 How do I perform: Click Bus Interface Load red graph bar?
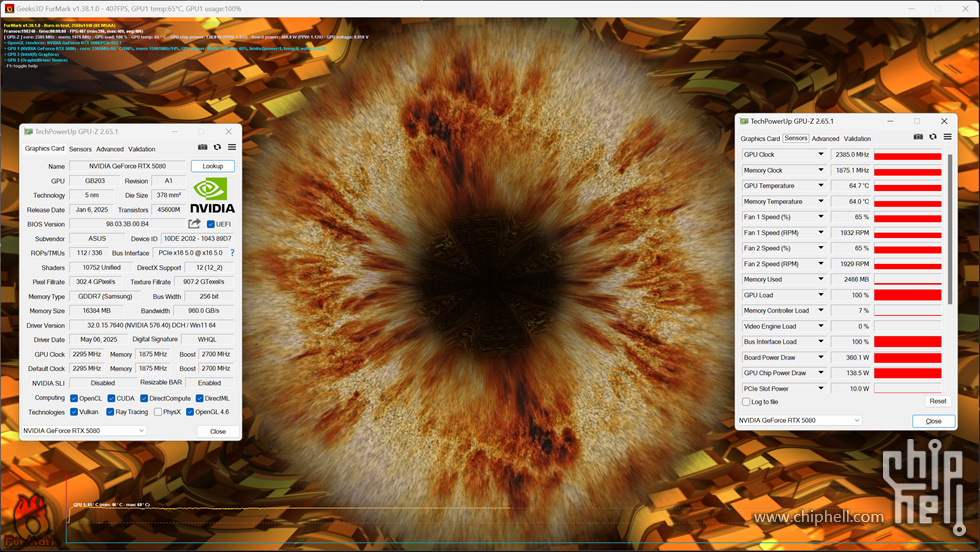click(x=908, y=342)
